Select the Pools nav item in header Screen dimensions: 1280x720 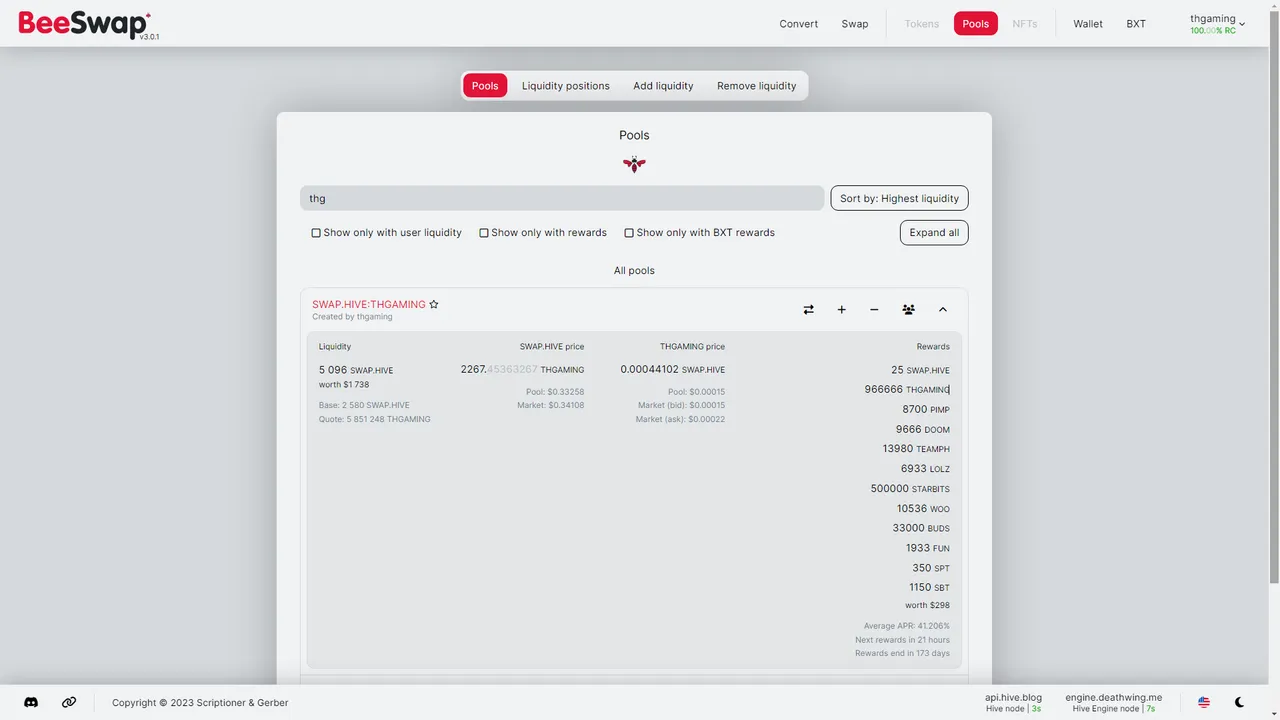976,24
